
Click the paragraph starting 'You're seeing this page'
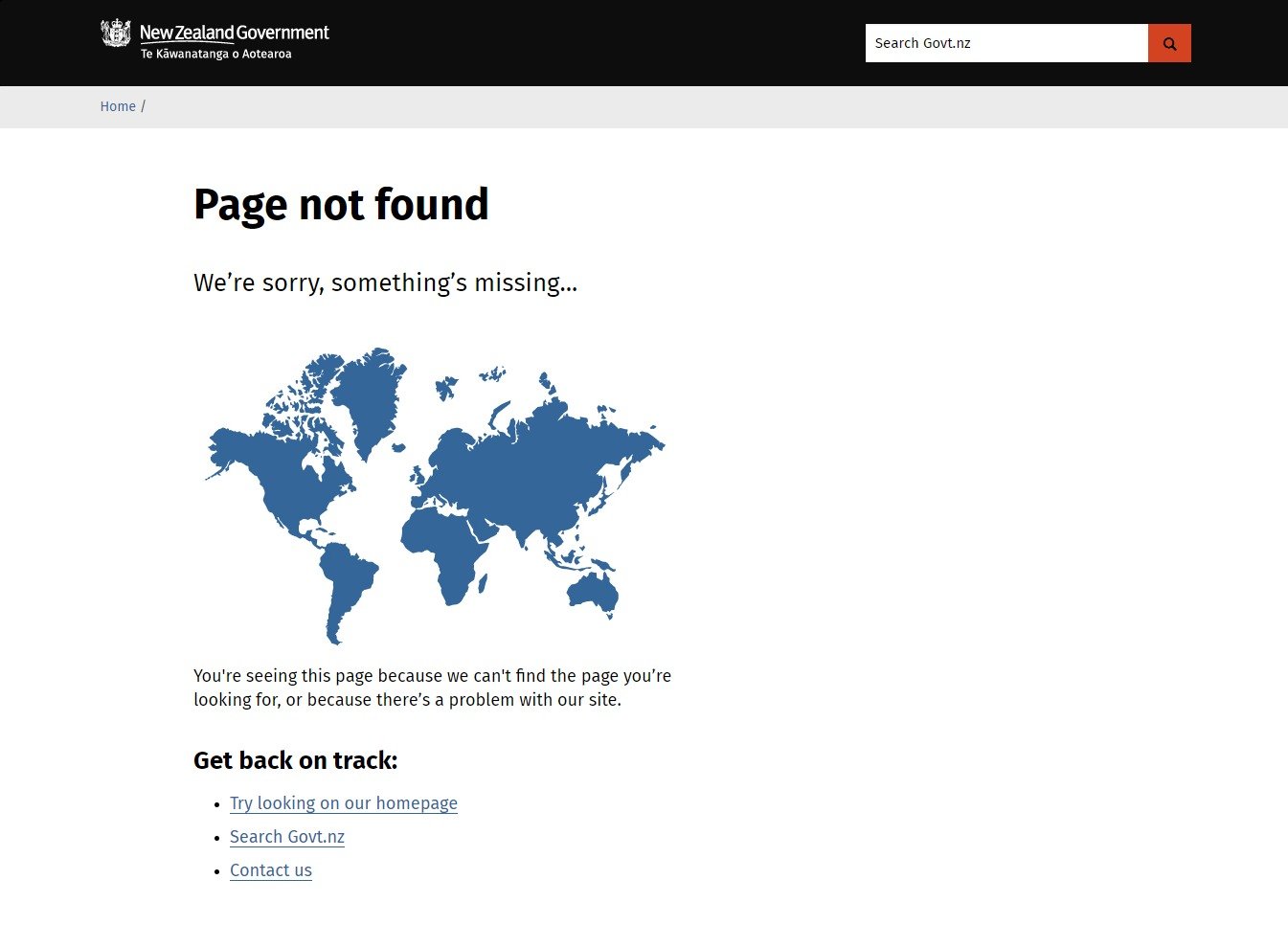(x=433, y=688)
